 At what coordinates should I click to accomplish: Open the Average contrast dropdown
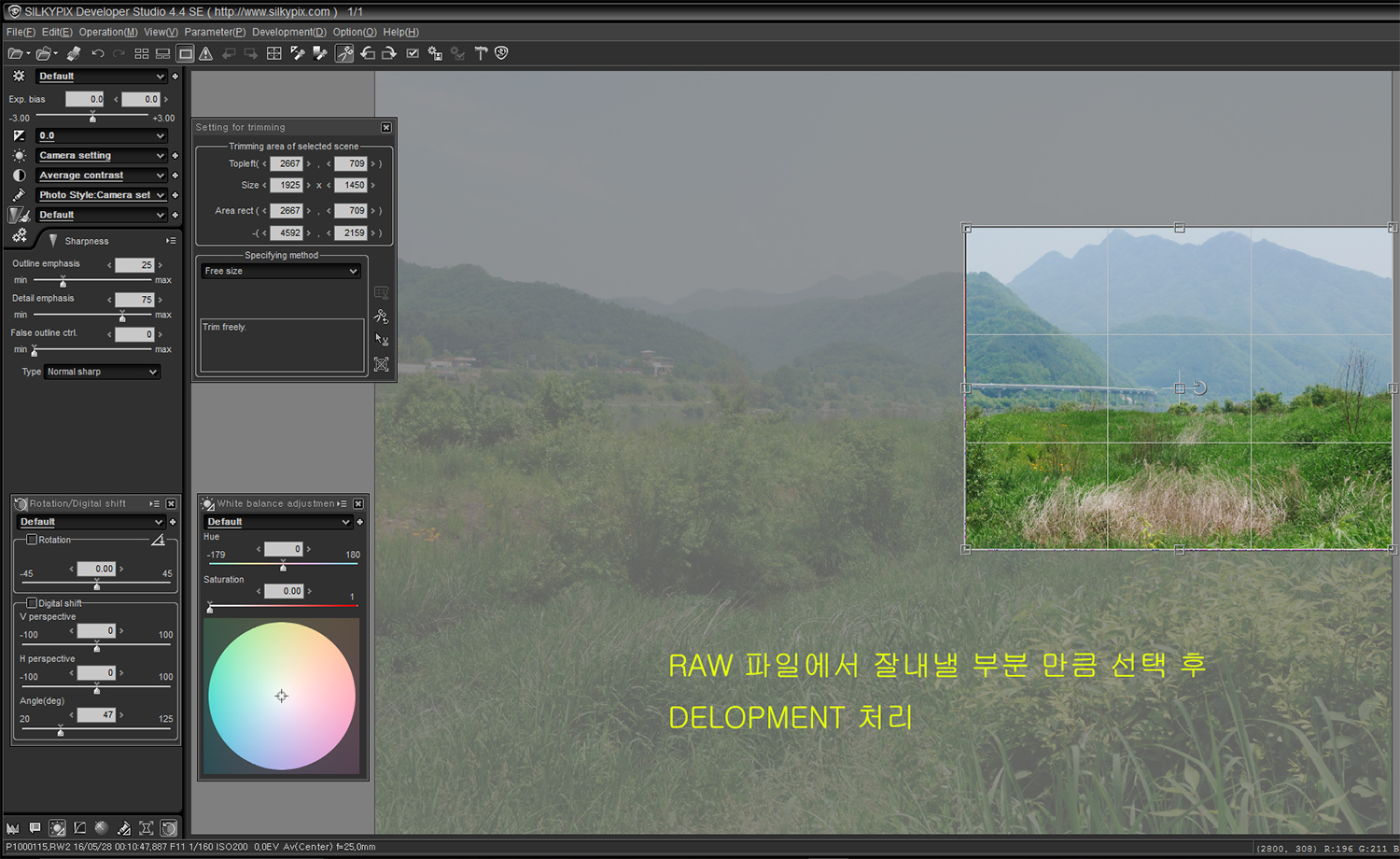pyautogui.click(x=101, y=176)
